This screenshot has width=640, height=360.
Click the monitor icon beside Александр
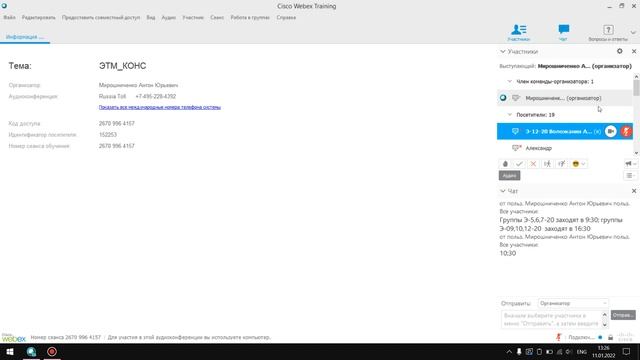coord(516,148)
